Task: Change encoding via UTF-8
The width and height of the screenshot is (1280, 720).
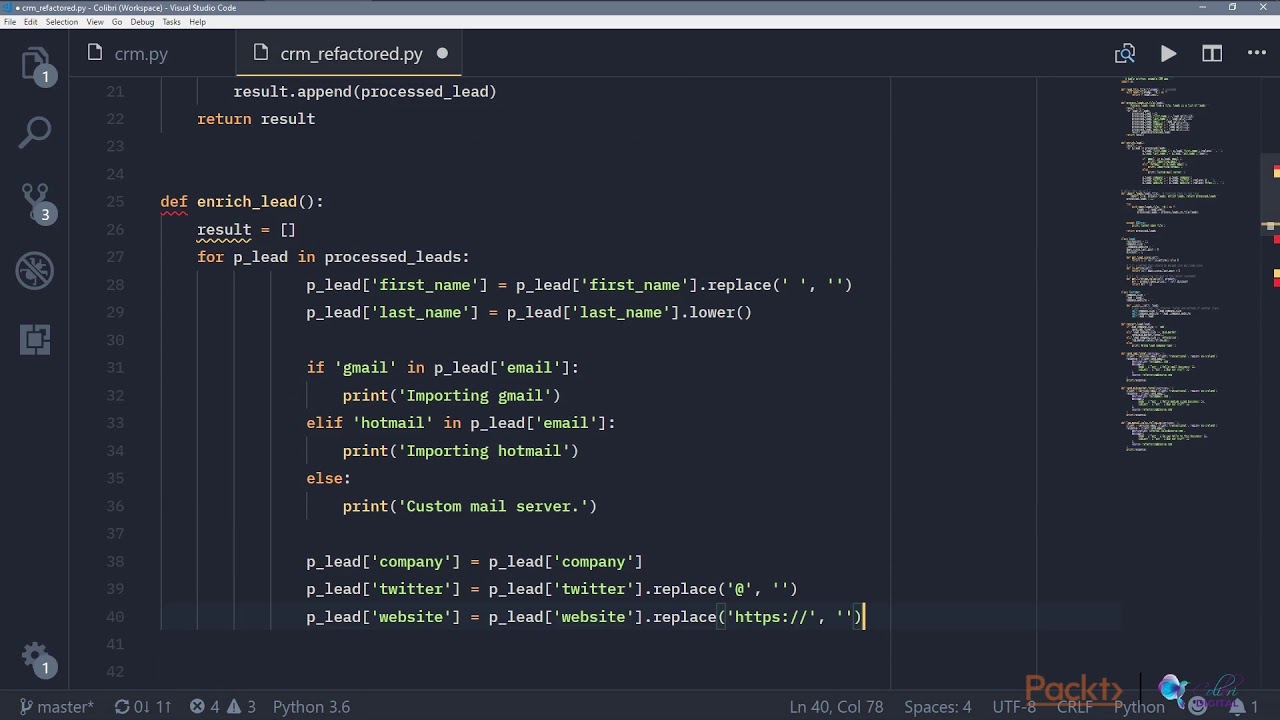Action: (x=1014, y=707)
